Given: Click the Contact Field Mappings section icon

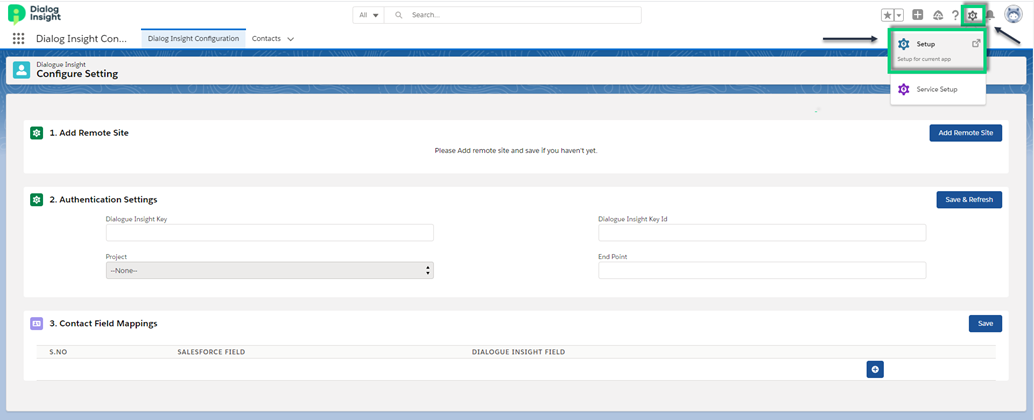Looking at the screenshot, I should coord(36,323).
